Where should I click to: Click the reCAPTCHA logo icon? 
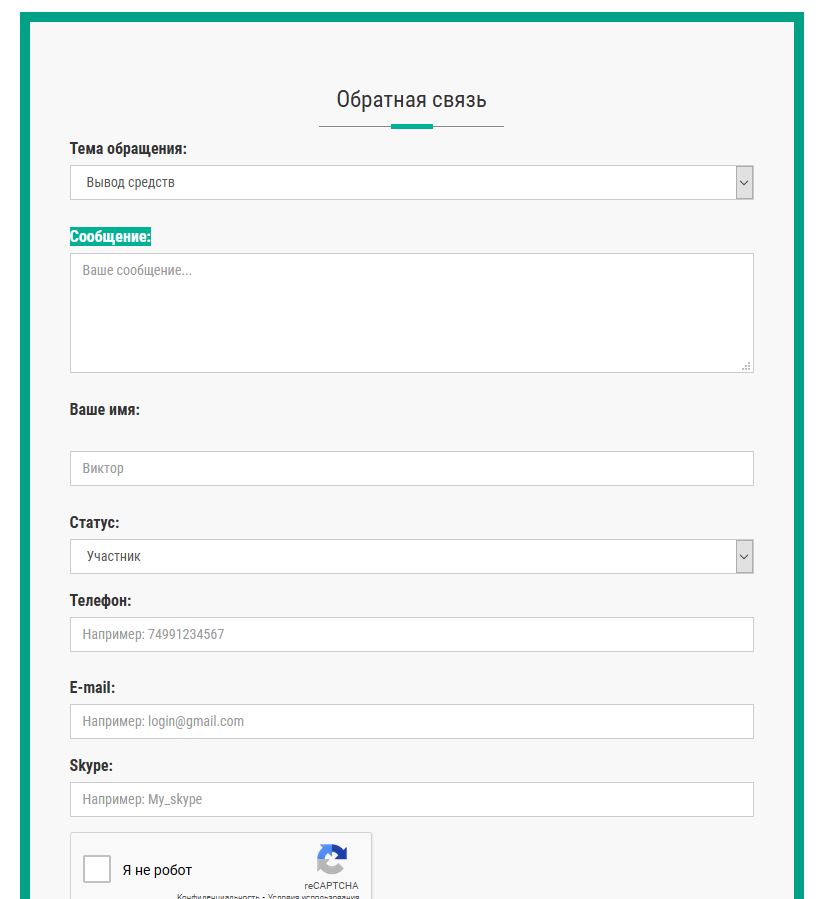tap(331, 860)
